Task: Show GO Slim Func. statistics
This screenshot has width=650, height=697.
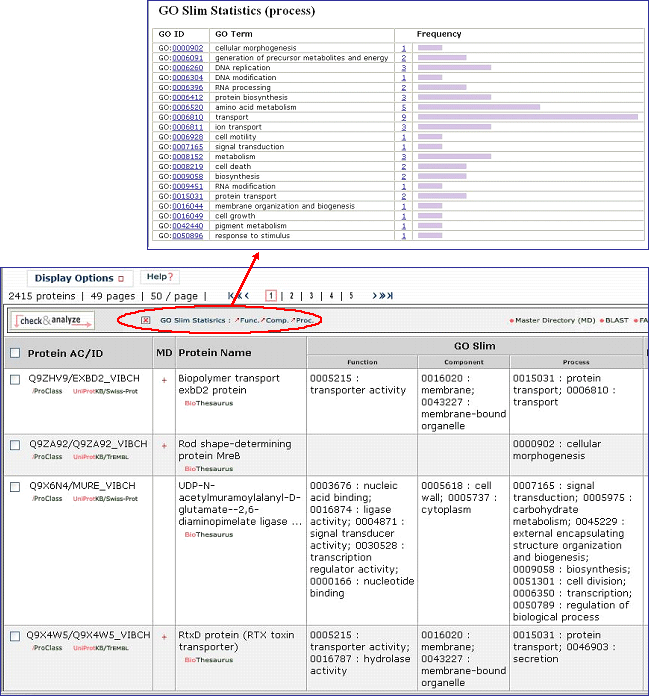Action: [x=245, y=321]
